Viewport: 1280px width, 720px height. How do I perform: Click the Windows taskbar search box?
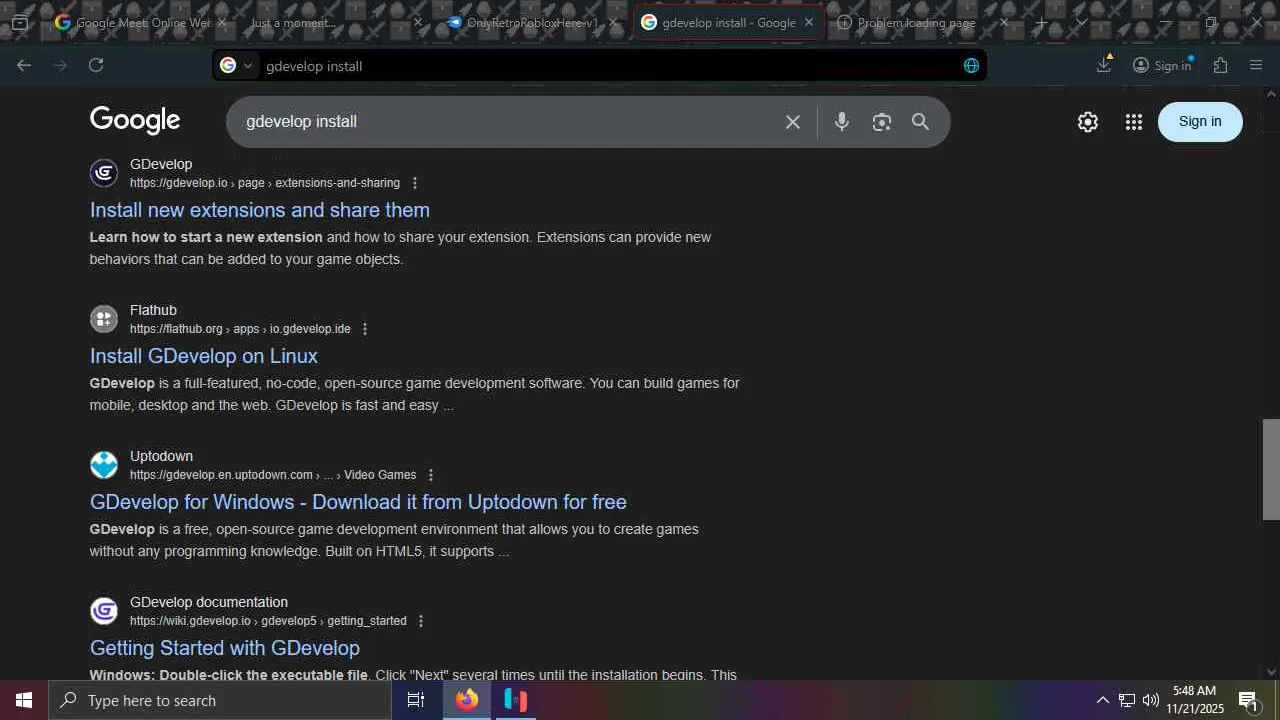[x=220, y=700]
